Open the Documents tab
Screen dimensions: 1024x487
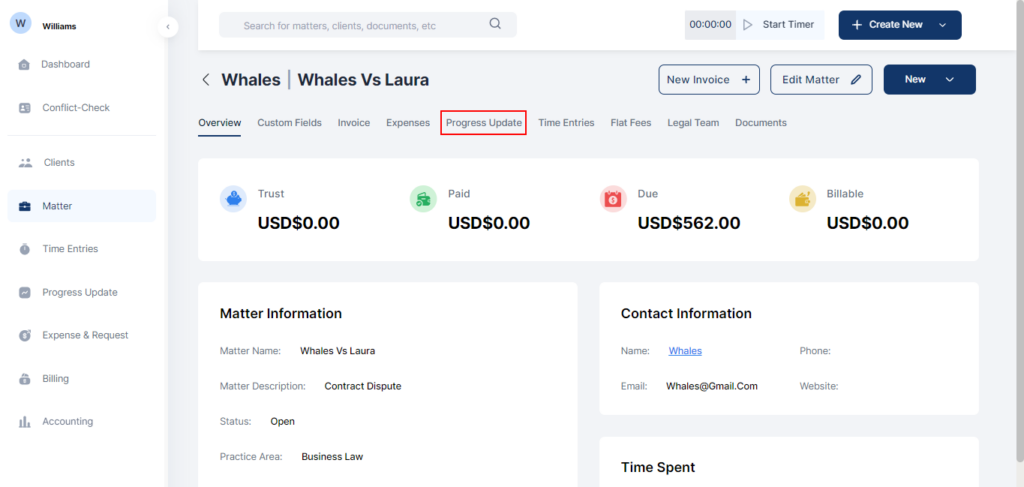coord(760,123)
